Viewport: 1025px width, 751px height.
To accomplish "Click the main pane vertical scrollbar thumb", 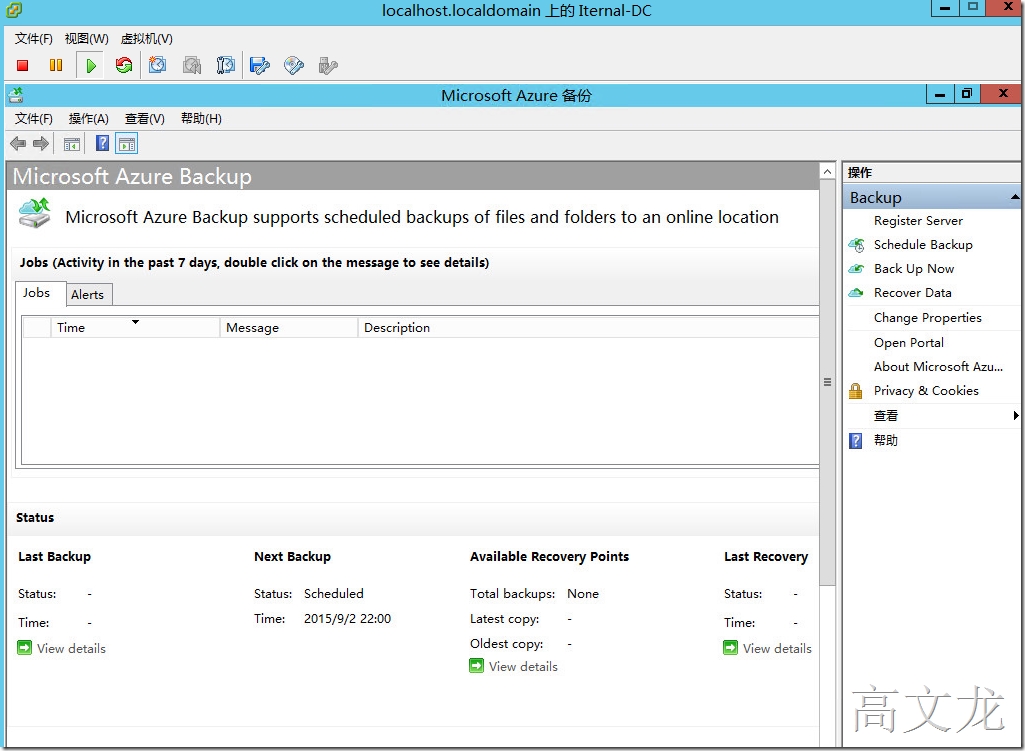I will coord(827,382).
